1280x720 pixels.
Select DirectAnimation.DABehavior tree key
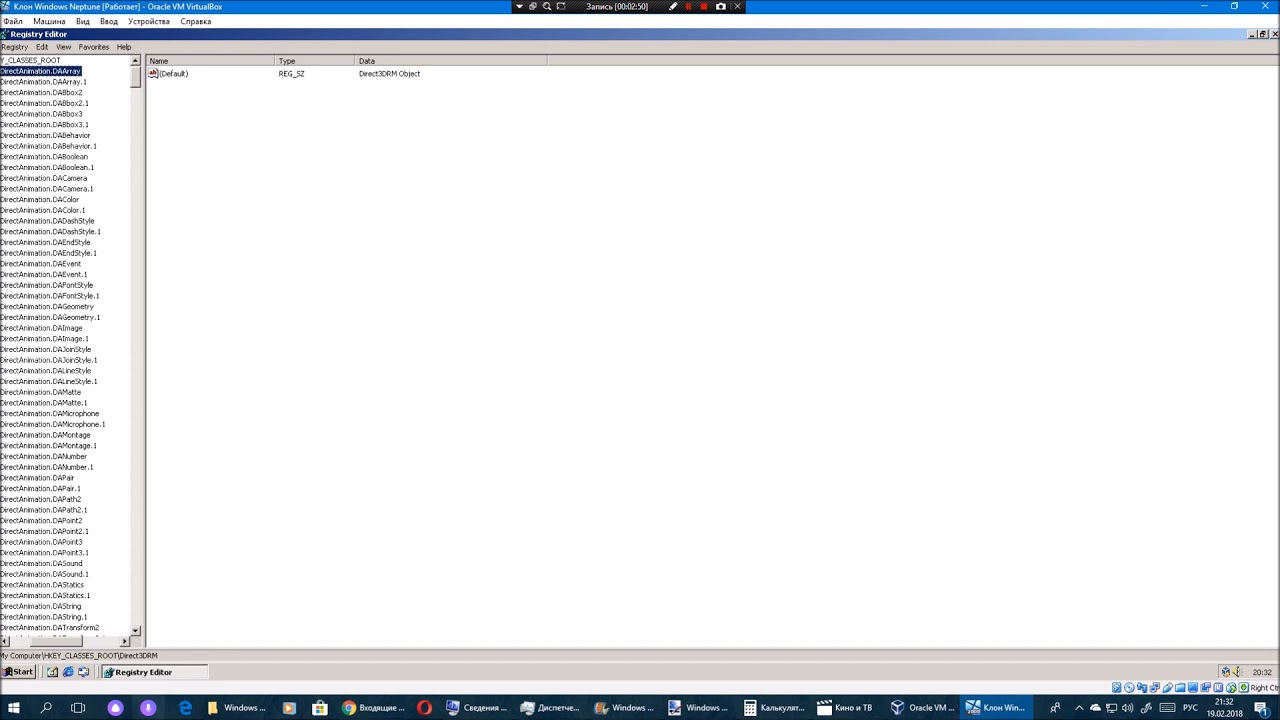click(45, 136)
